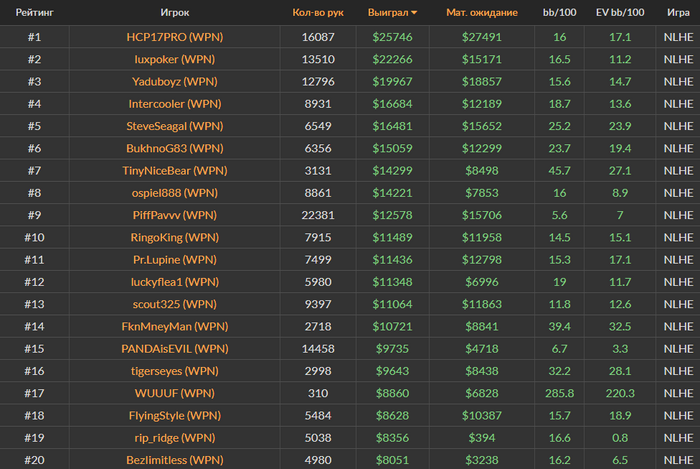
Task: Open TinyNiceBear (WPN) player link
Action: pos(175,170)
